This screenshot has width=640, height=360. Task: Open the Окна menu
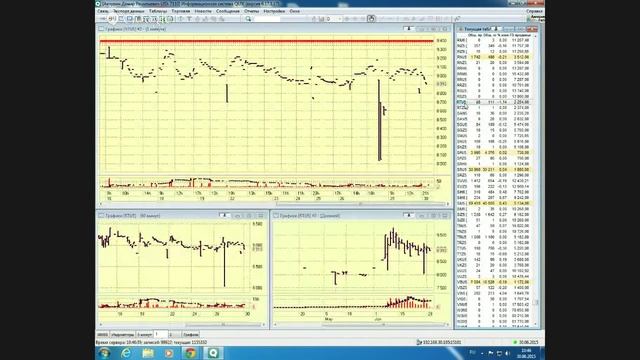[x=295, y=11]
